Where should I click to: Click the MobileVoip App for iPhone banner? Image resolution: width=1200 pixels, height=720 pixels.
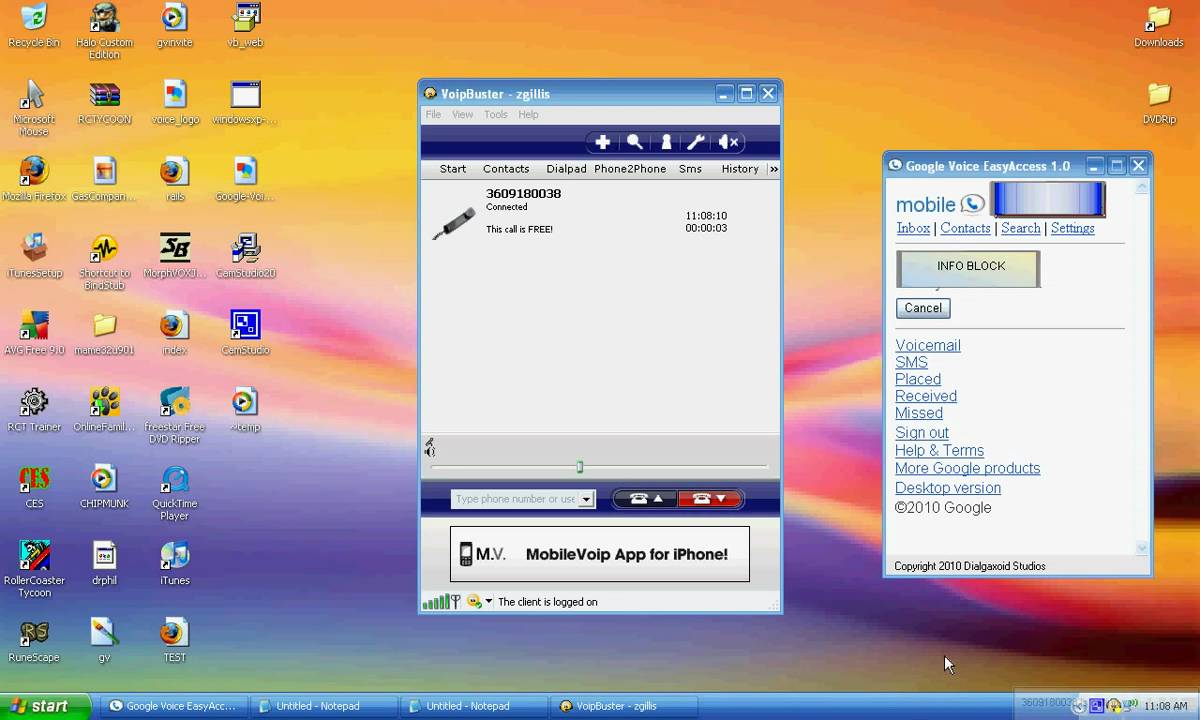(599, 554)
